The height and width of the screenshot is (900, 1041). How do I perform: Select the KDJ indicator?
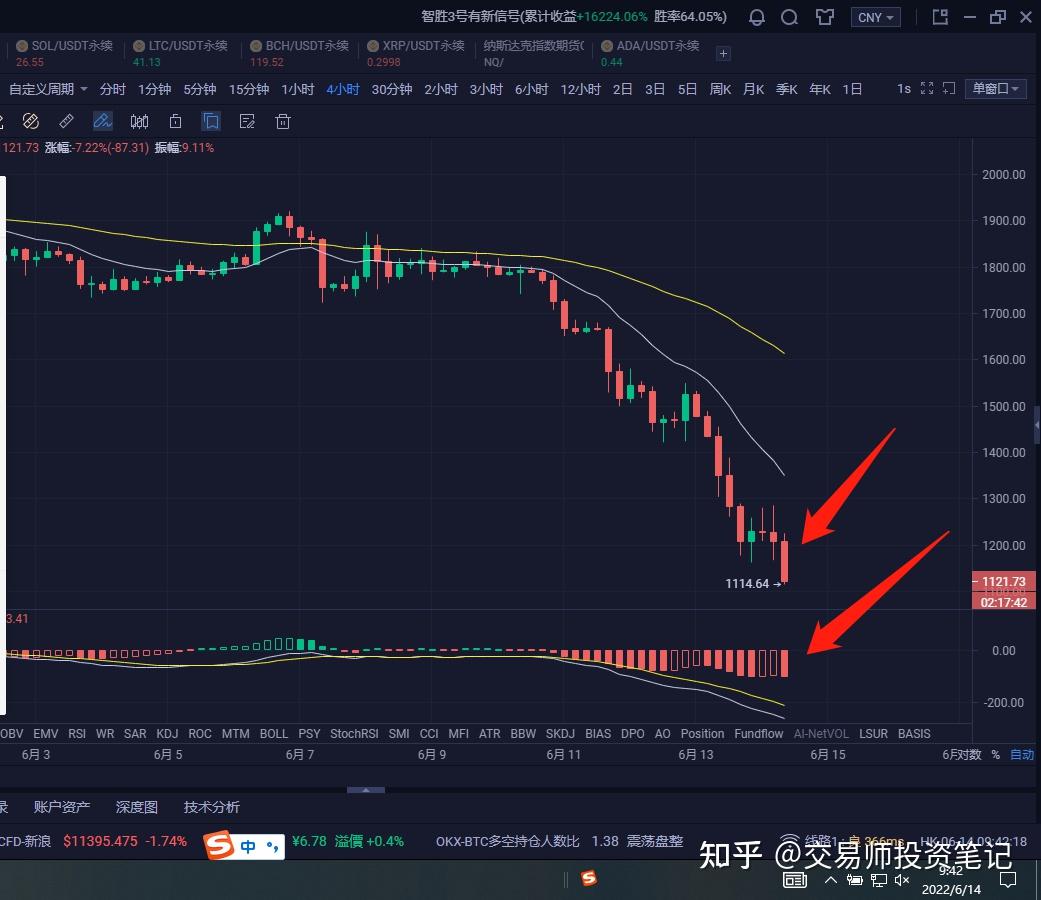click(x=167, y=734)
